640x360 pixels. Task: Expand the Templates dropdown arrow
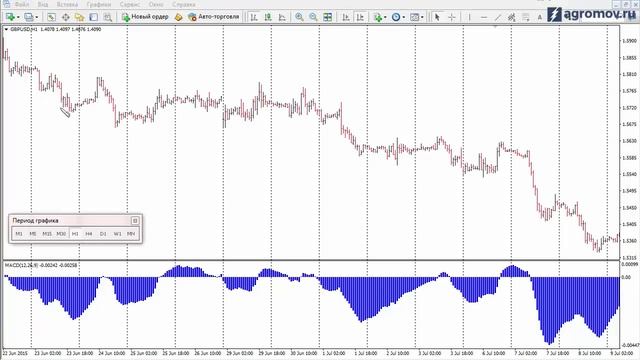(x=422, y=17)
